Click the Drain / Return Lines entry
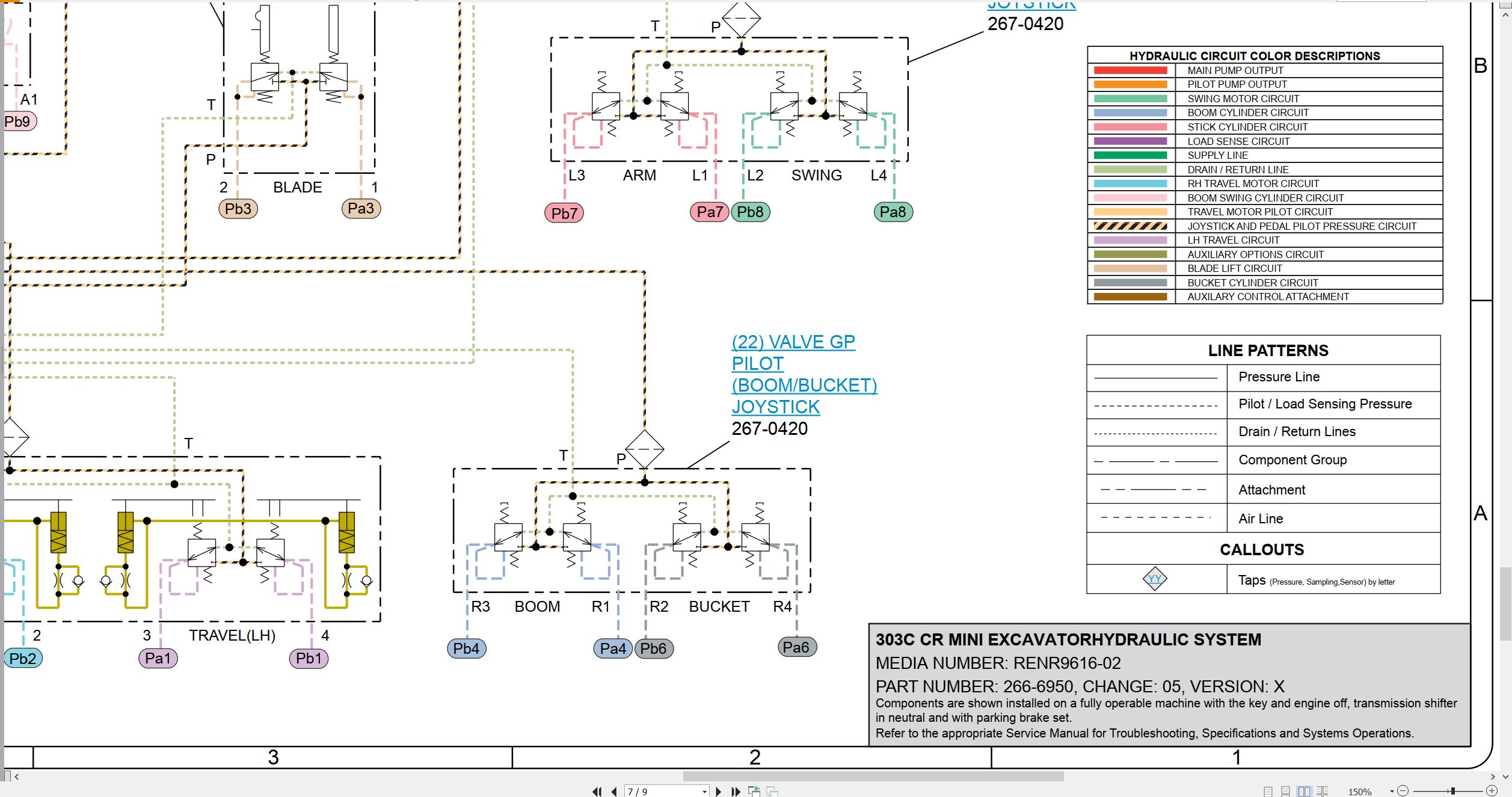The image size is (1512, 797). (1297, 431)
